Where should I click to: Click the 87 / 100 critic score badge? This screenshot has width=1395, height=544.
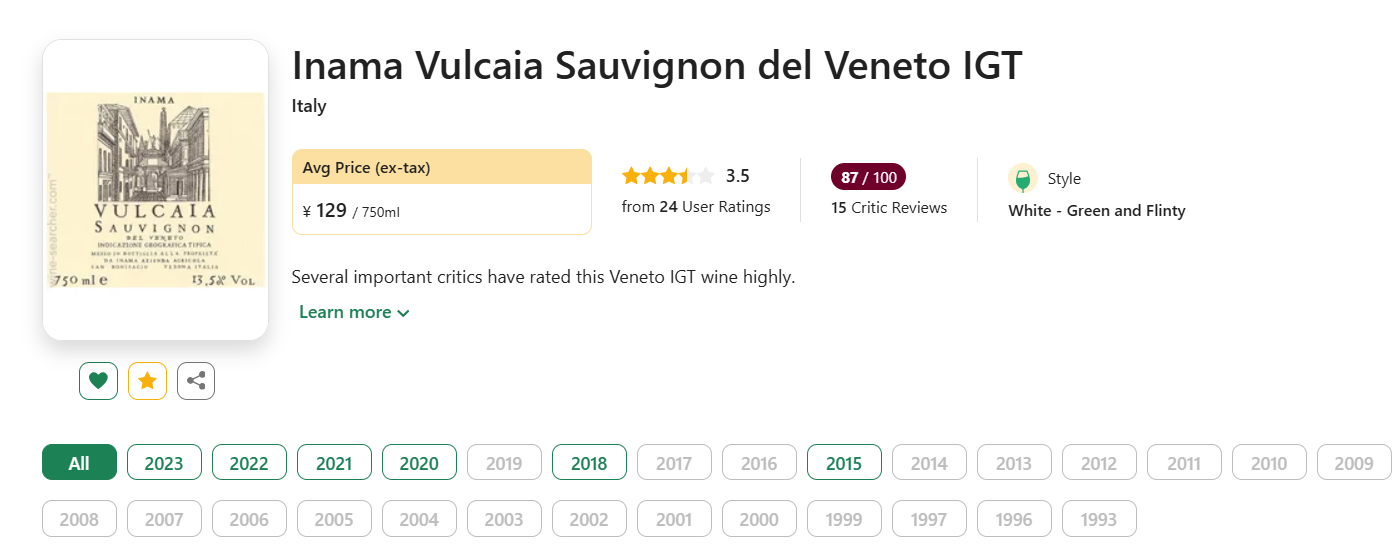tap(868, 178)
